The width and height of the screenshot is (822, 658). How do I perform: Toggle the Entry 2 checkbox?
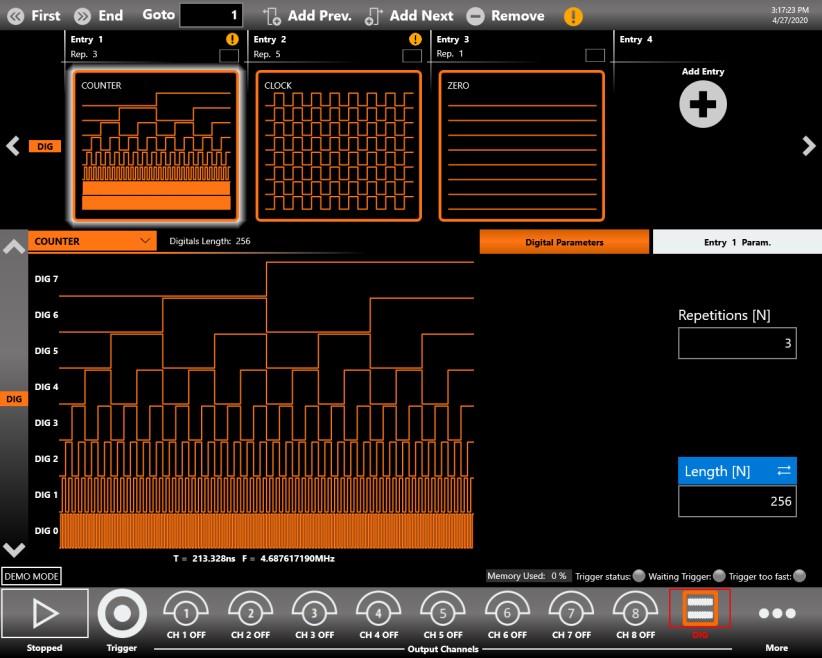412,55
